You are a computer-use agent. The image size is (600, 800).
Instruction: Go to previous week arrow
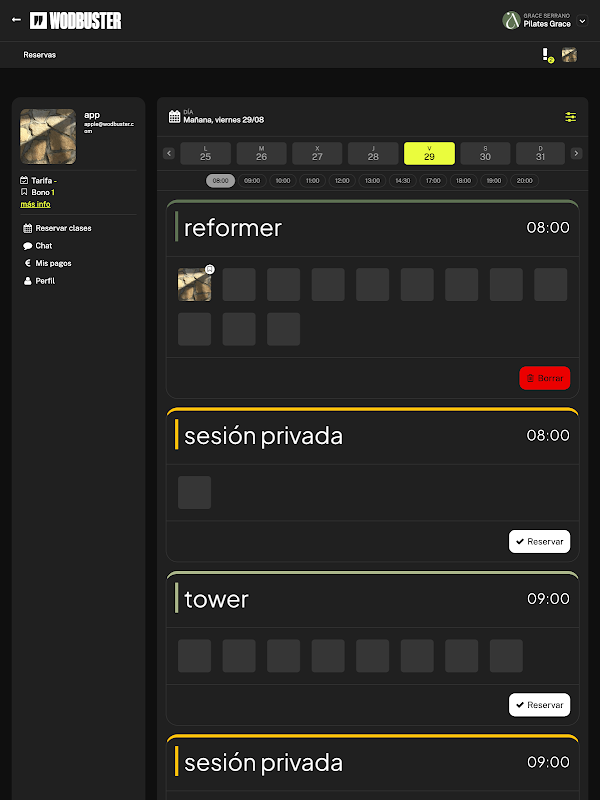click(169, 153)
